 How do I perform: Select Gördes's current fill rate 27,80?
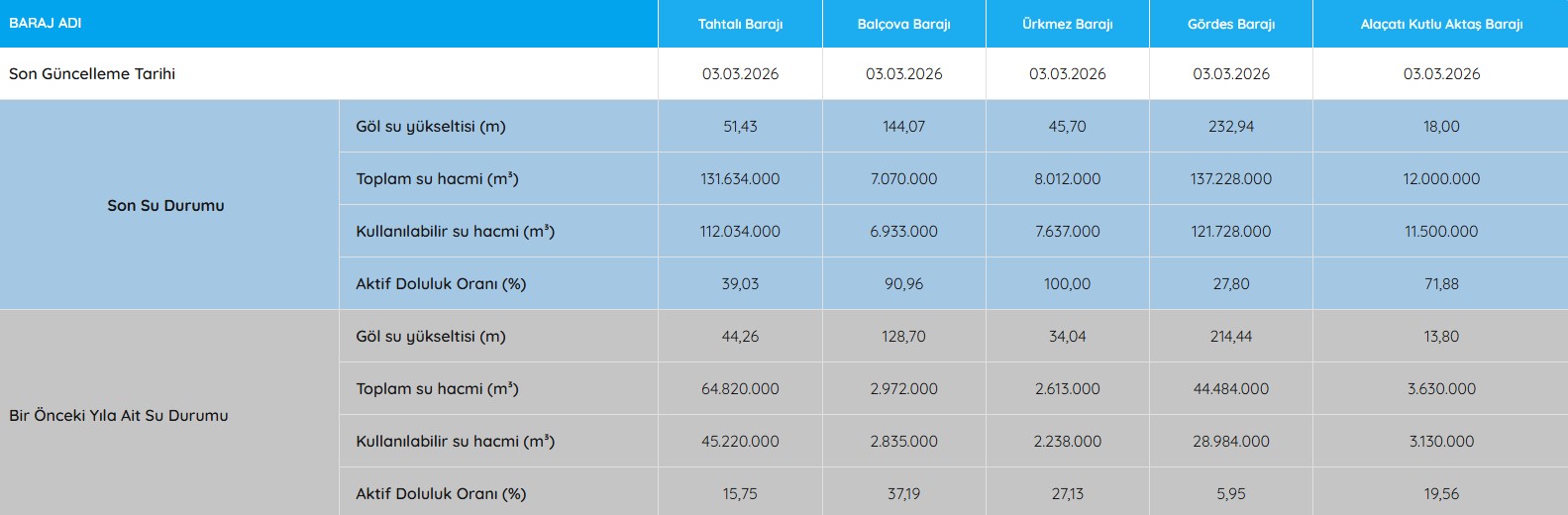pos(1230,284)
